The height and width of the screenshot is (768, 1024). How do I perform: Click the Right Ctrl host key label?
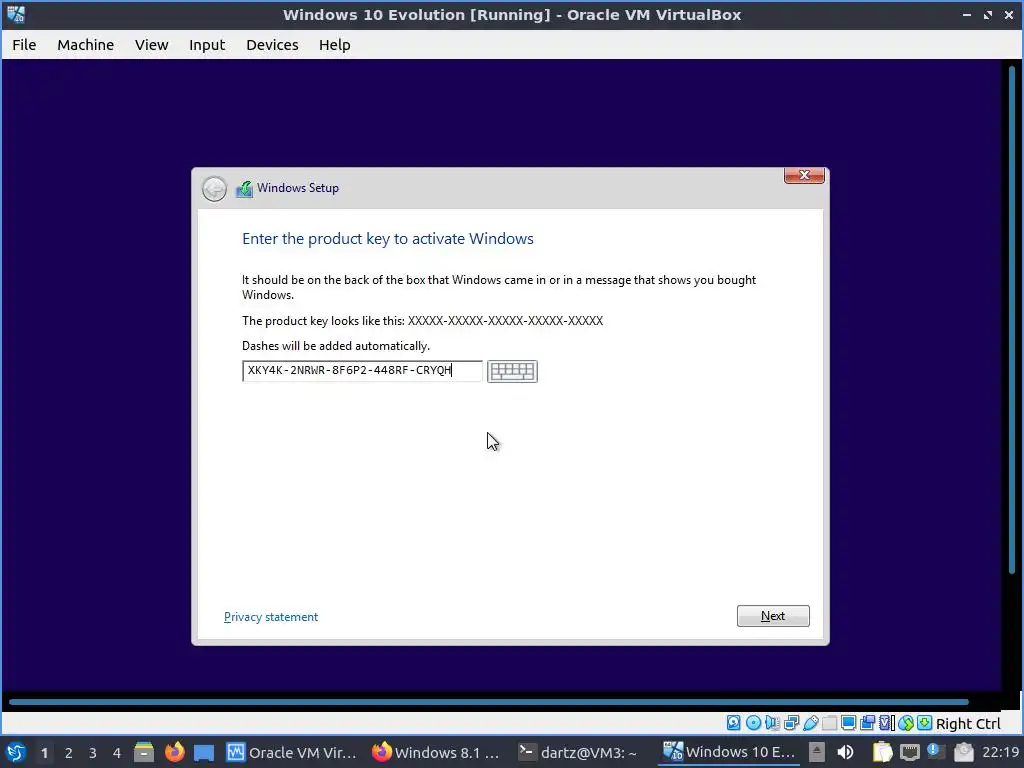pyautogui.click(x=968, y=724)
